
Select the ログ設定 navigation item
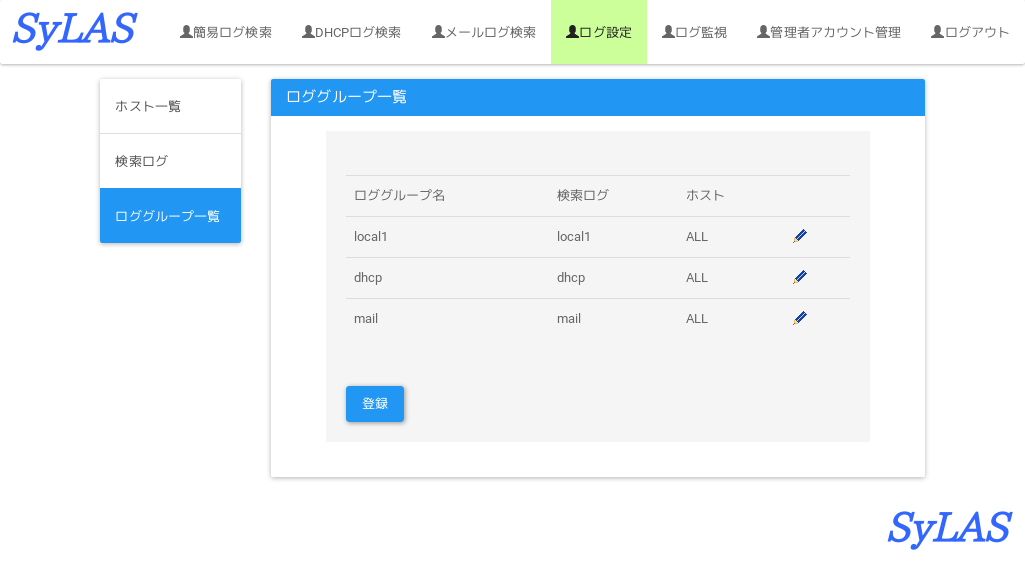[x=599, y=32]
